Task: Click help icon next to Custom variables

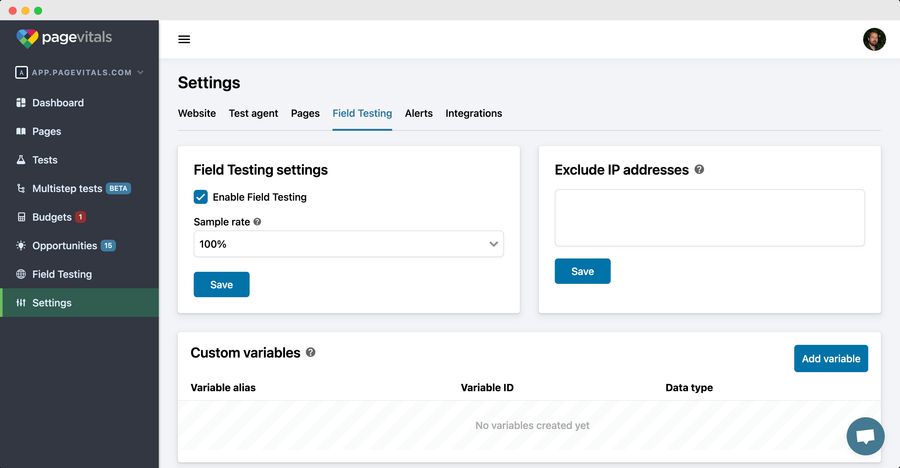Action: point(311,352)
